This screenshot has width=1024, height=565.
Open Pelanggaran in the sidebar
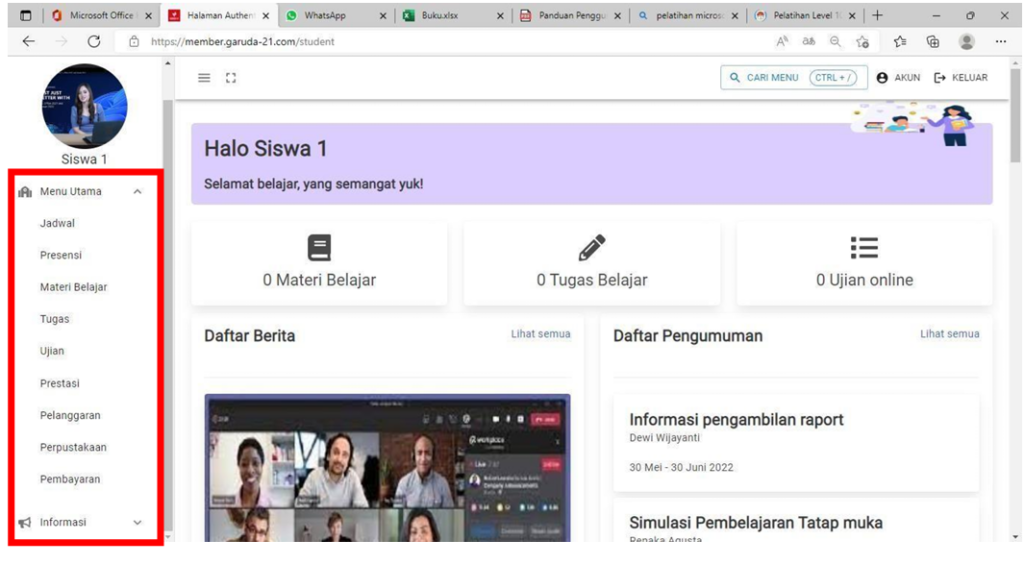click(70, 415)
